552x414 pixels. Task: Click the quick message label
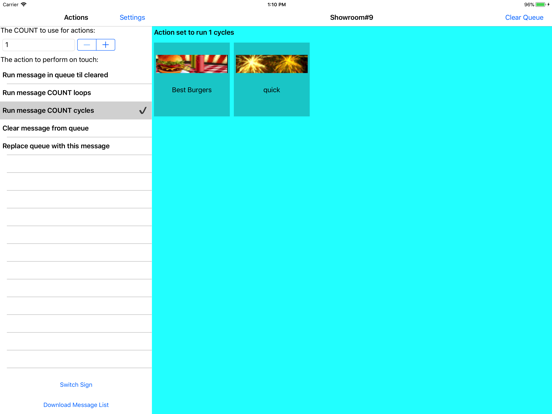pyautogui.click(x=272, y=90)
